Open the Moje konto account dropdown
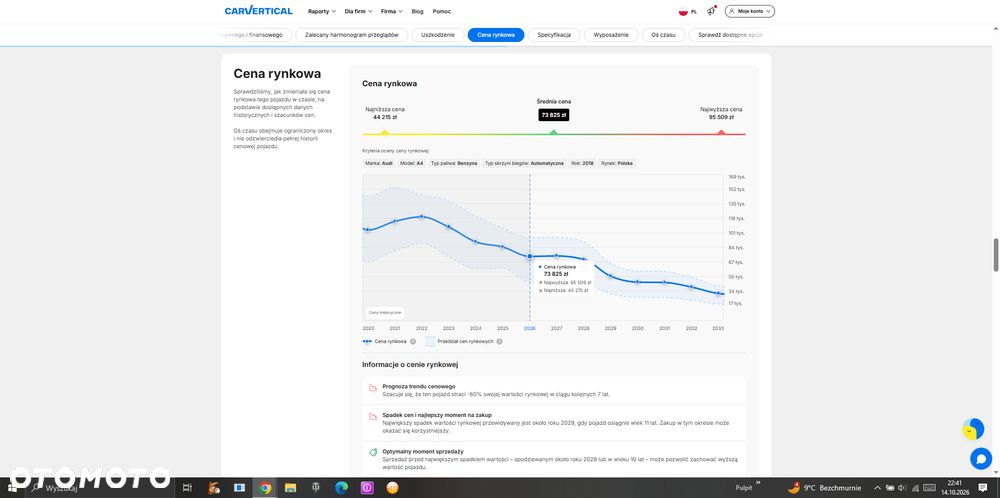Screen dimensions: 1000x498 (749, 11)
